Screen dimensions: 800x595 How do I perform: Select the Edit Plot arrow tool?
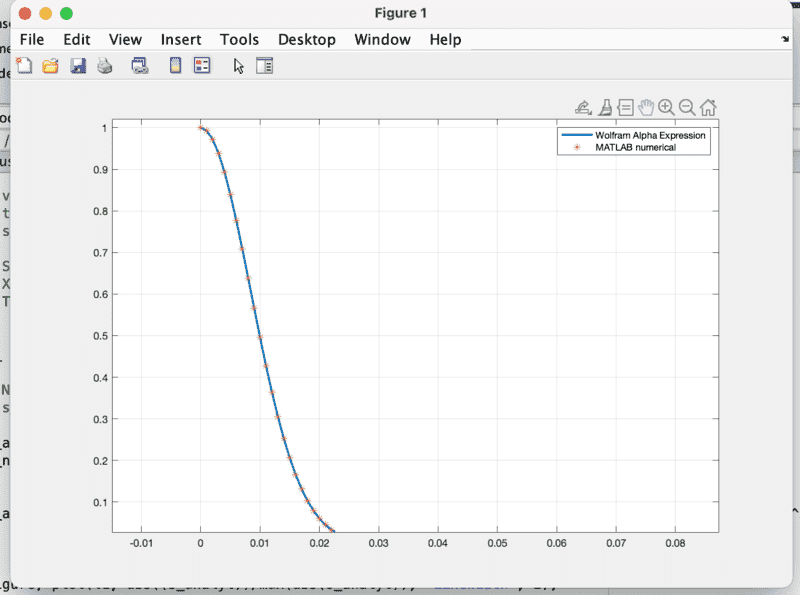click(x=238, y=66)
